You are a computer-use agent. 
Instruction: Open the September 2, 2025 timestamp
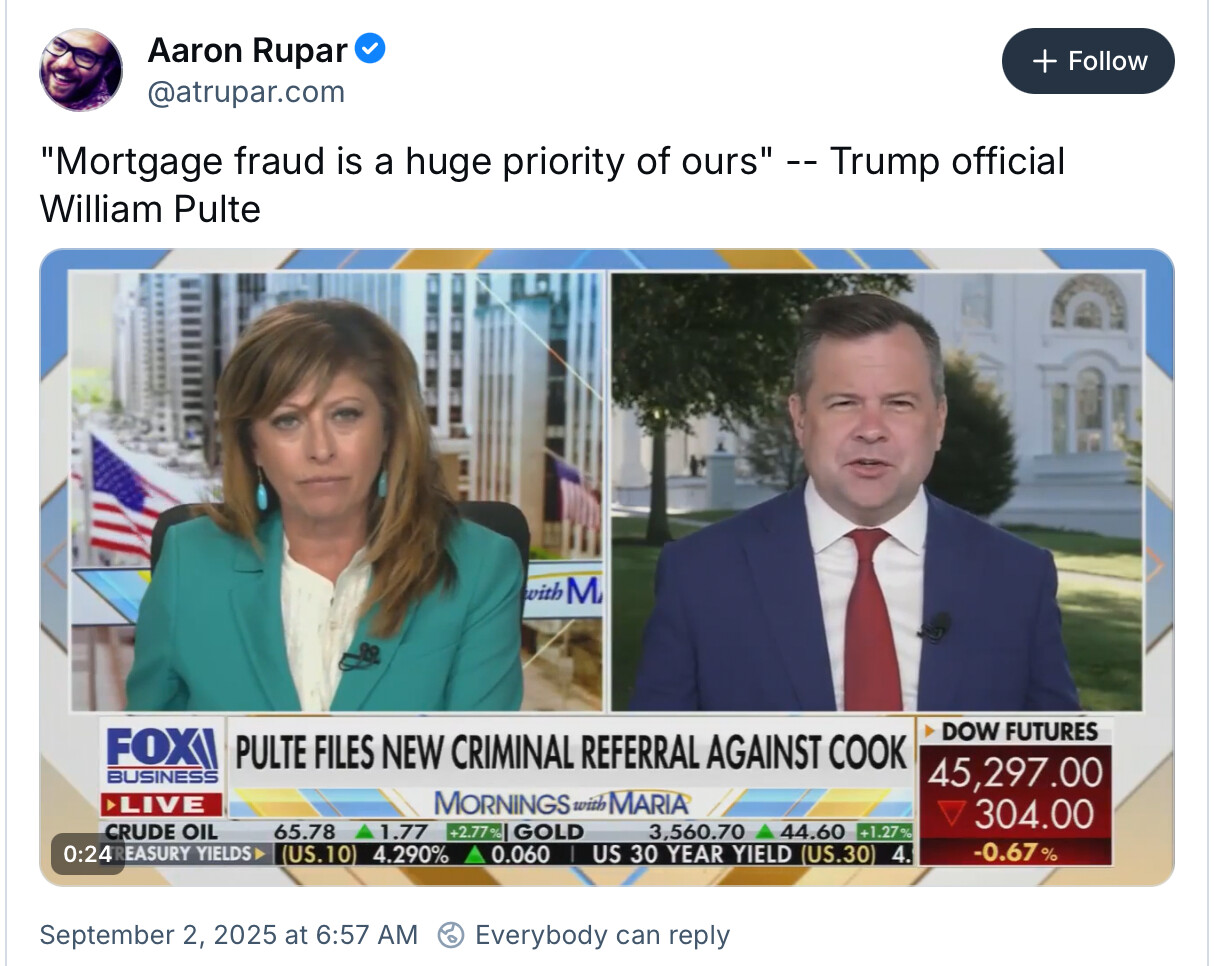click(228, 935)
